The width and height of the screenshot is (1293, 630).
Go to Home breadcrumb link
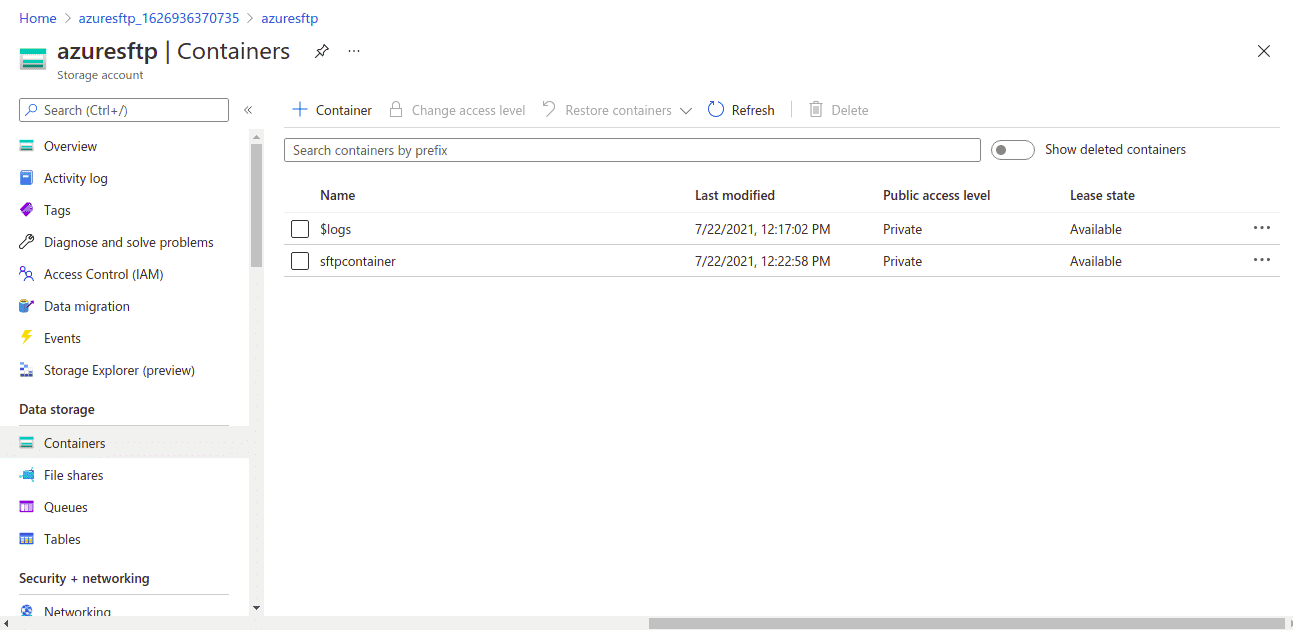[x=38, y=18]
